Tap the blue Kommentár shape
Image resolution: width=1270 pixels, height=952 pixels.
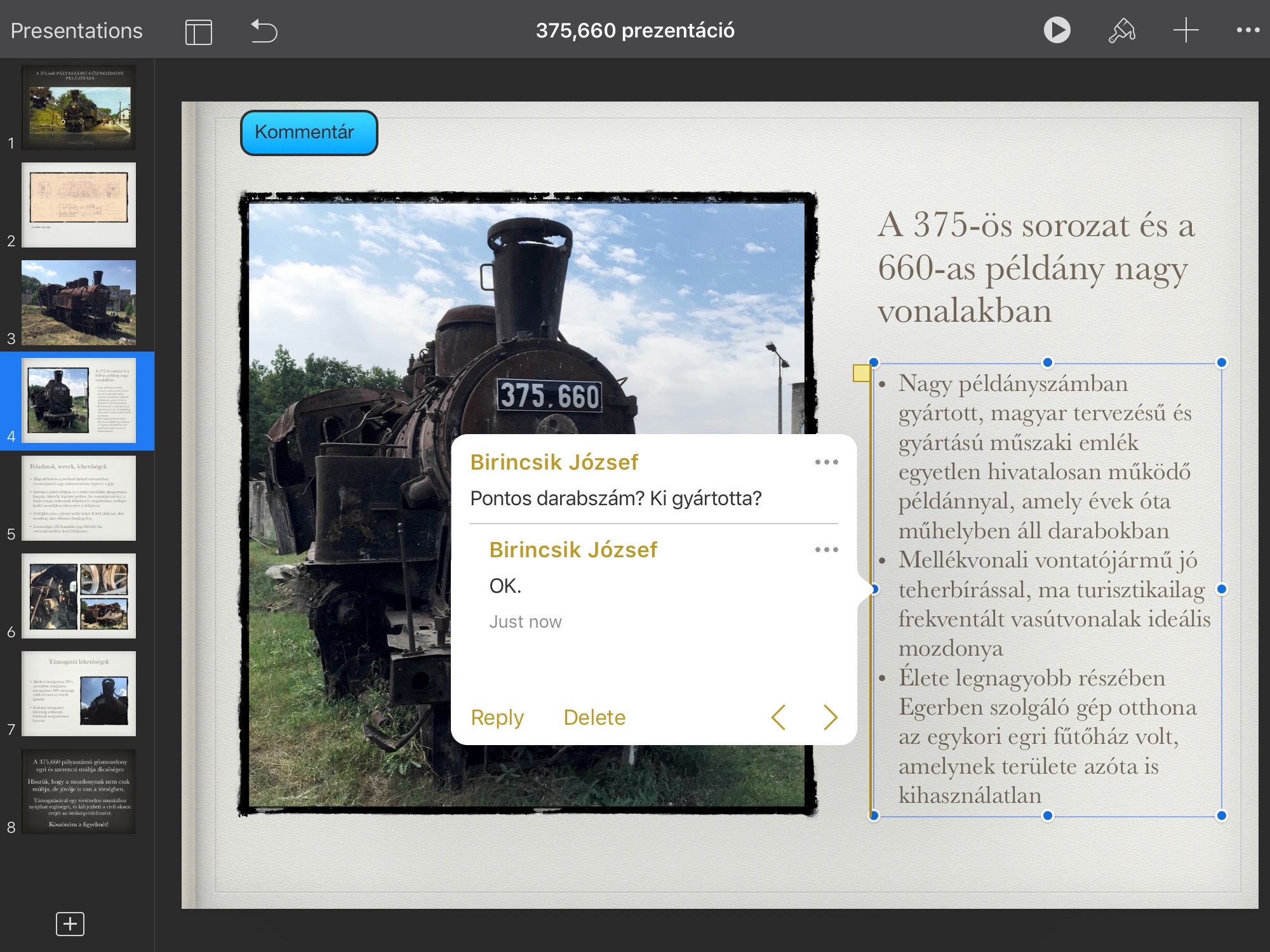(x=309, y=133)
